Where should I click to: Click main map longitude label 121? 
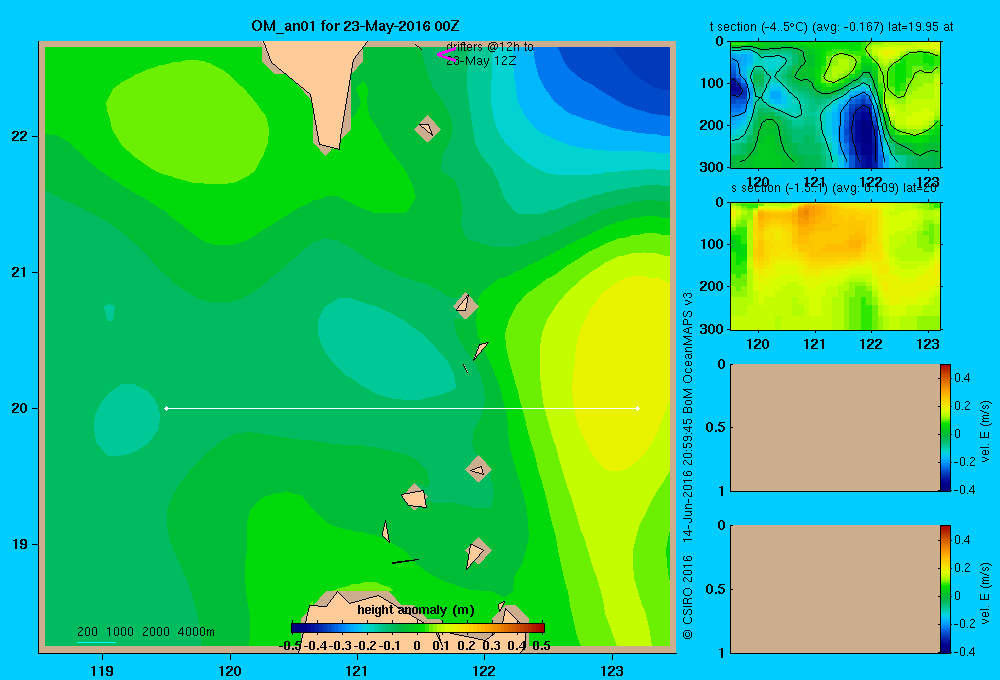click(x=357, y=670)
